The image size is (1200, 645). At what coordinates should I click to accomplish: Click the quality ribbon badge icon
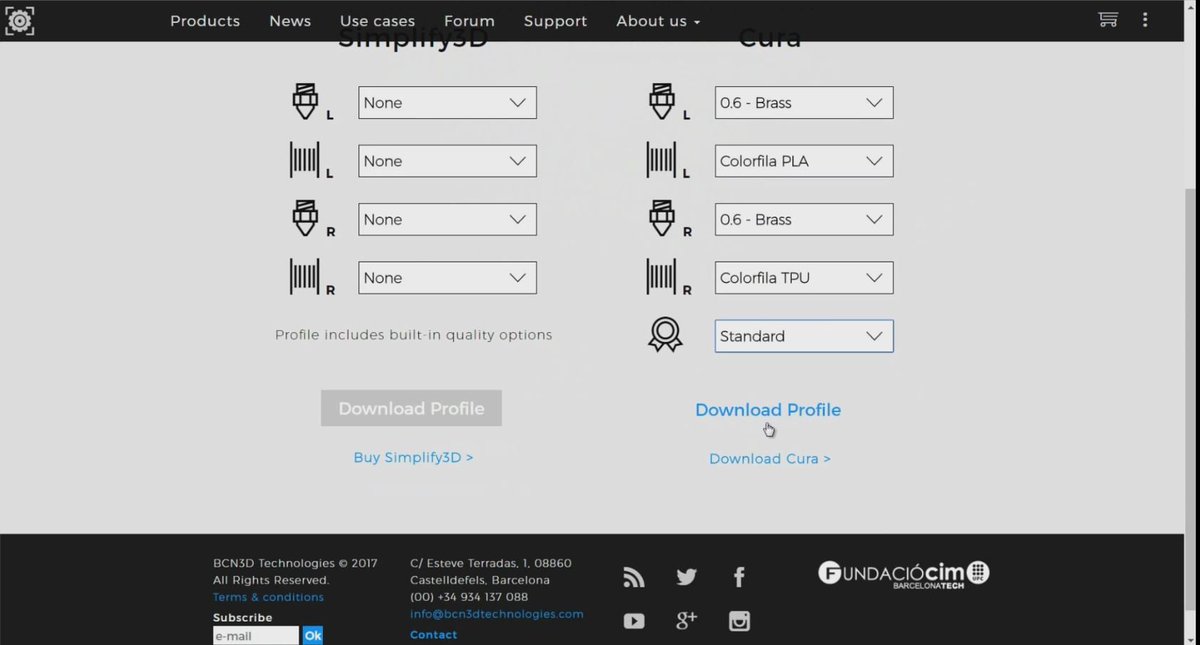click(x=665, y=335)
